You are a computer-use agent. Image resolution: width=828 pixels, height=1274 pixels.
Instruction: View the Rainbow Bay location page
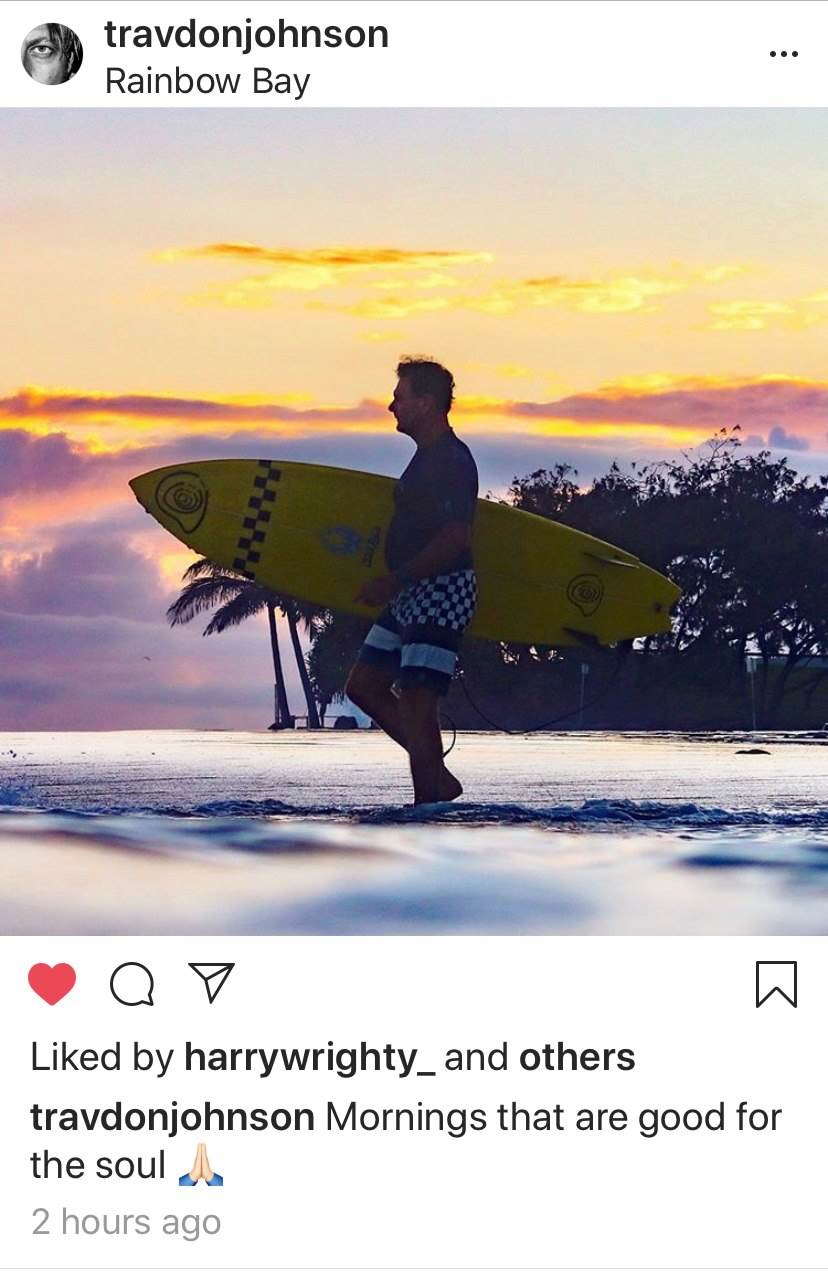click(207, 81)
